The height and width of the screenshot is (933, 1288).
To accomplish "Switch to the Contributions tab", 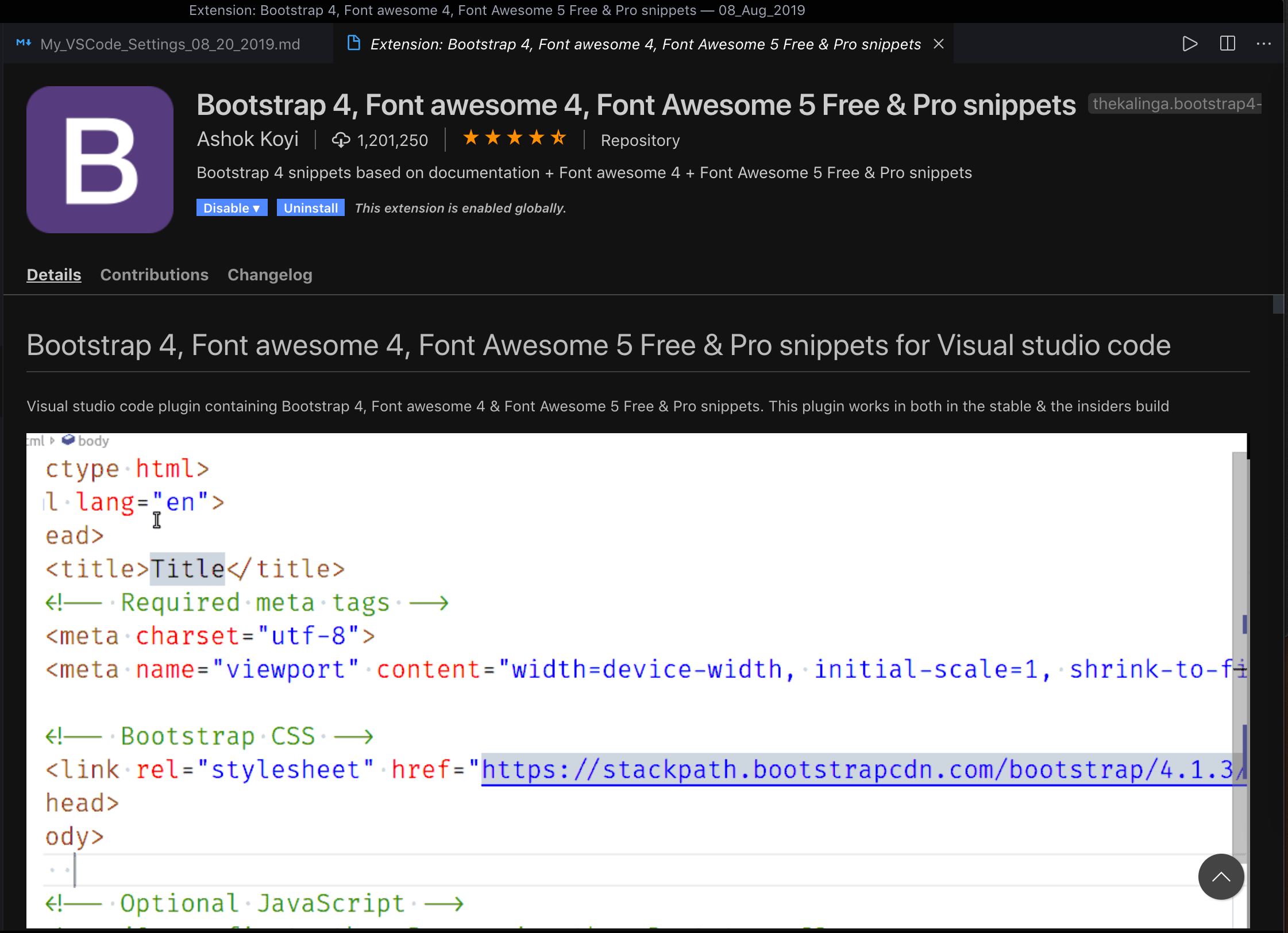I will pos(154,275).
